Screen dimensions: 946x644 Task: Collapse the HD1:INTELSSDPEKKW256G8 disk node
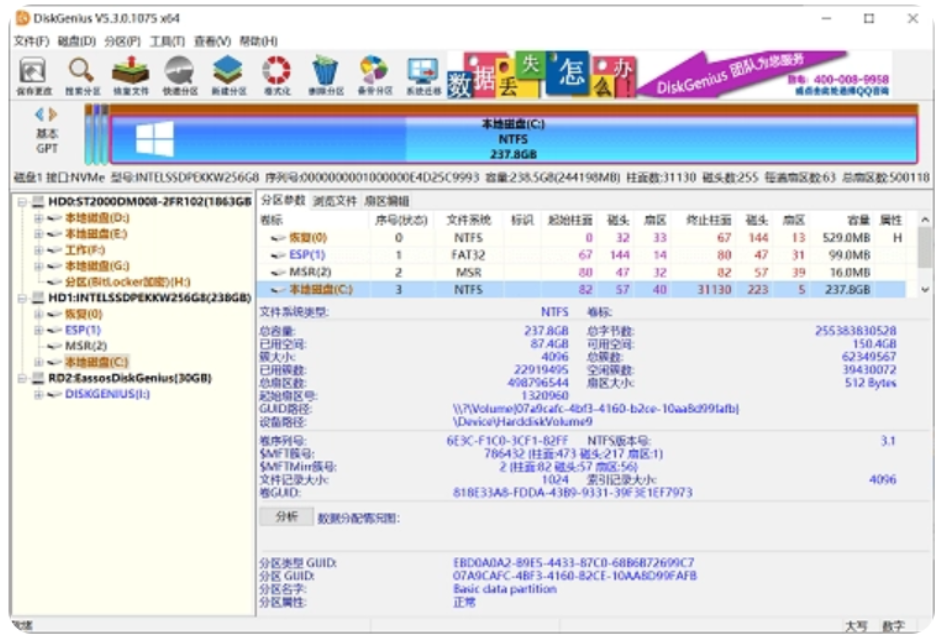[22, 298]
